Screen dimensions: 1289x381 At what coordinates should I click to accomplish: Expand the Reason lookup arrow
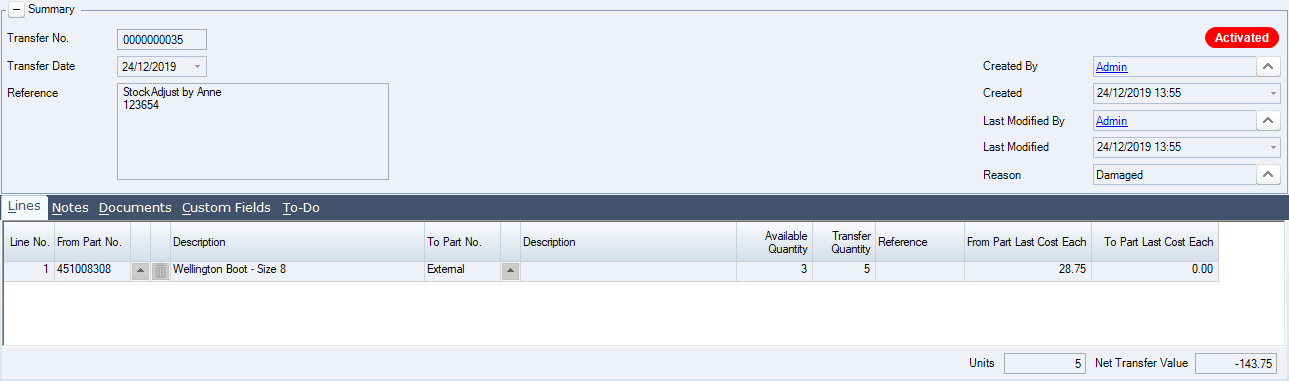point(1267,175)
